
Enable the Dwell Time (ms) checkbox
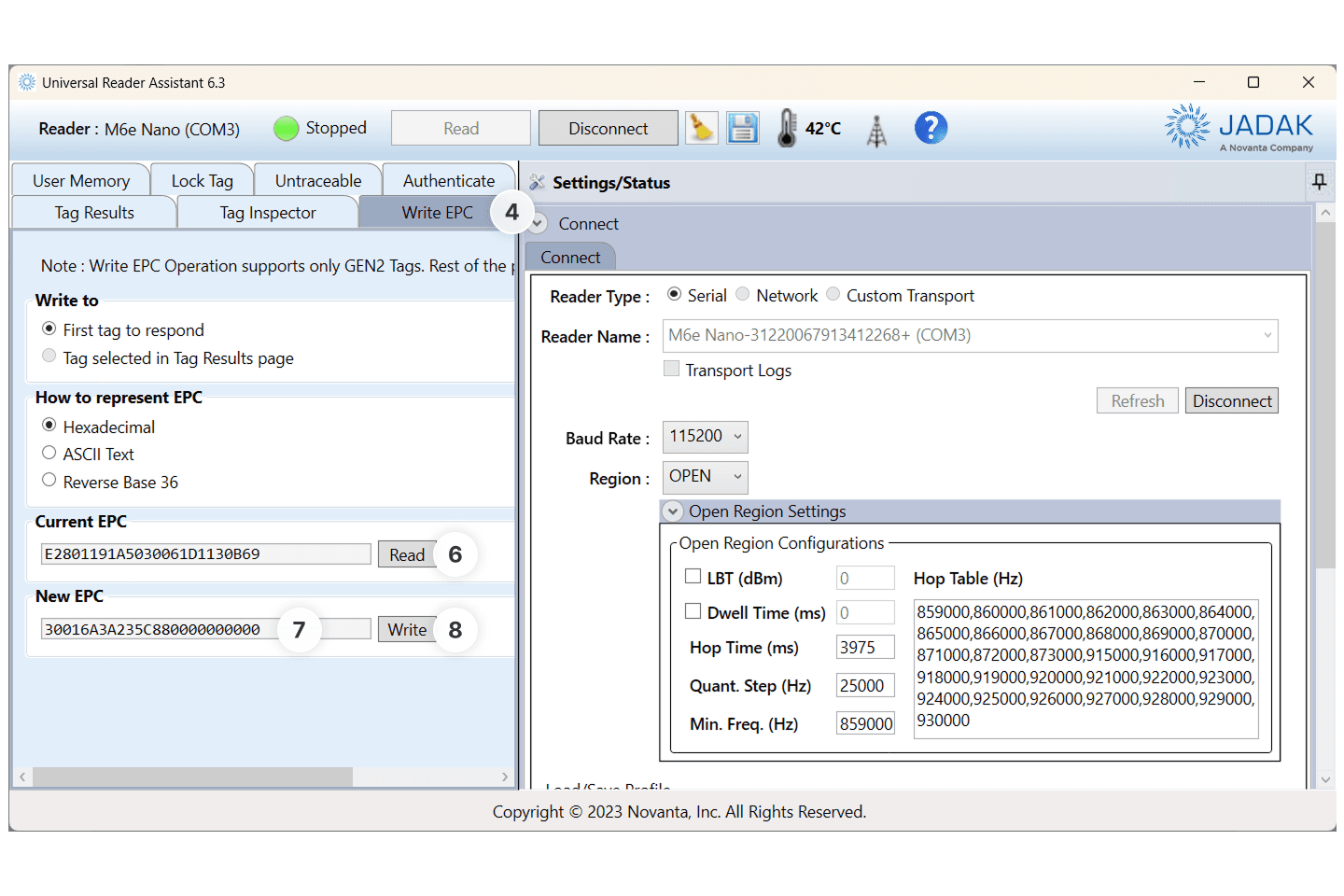(693, 611)
